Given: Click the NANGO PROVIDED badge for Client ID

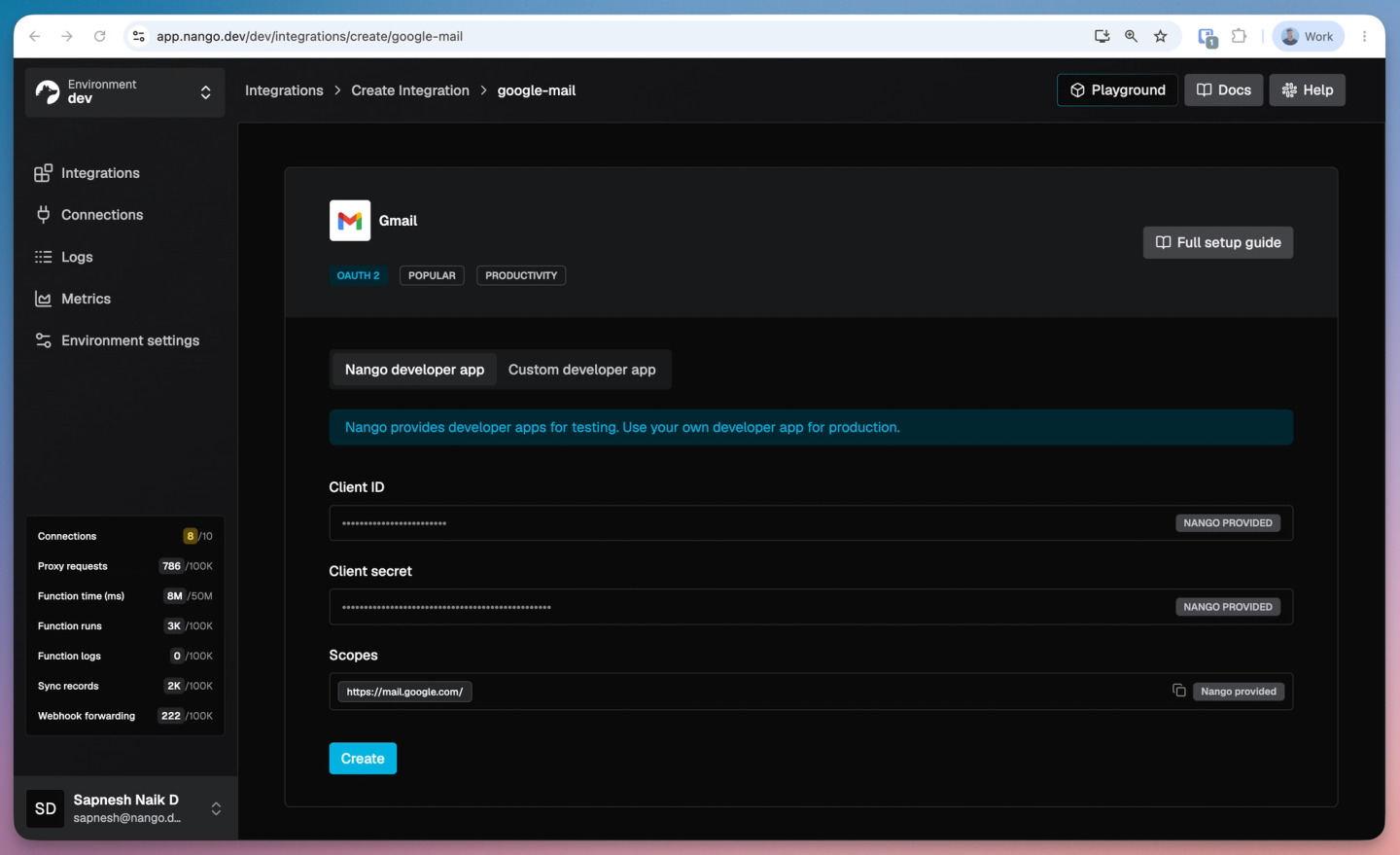Looking at the screenshot, I should 1228,523.
